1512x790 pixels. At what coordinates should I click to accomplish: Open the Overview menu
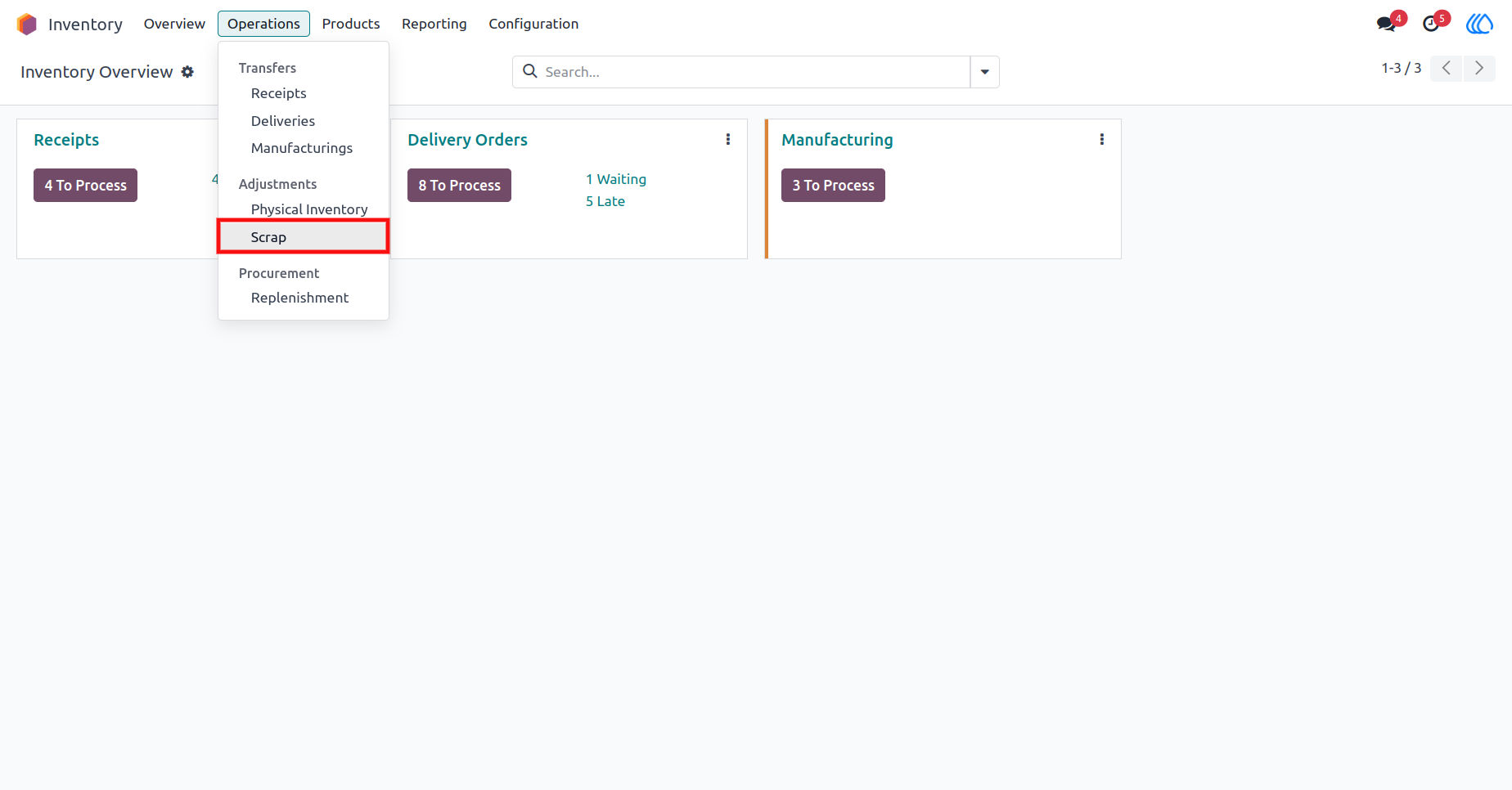pos(174,24)
